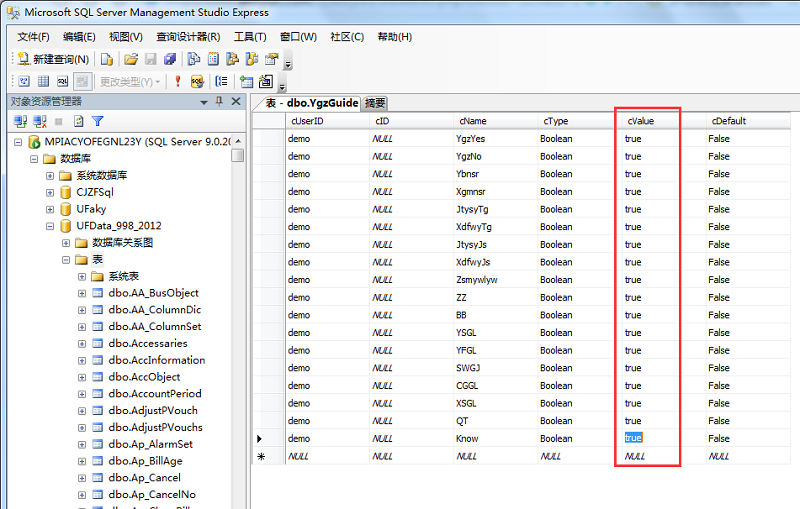The width and height of the screenshot is (800, 509).
Task: Click the verify SQL syntax icon
Action: tap(197, 81)
